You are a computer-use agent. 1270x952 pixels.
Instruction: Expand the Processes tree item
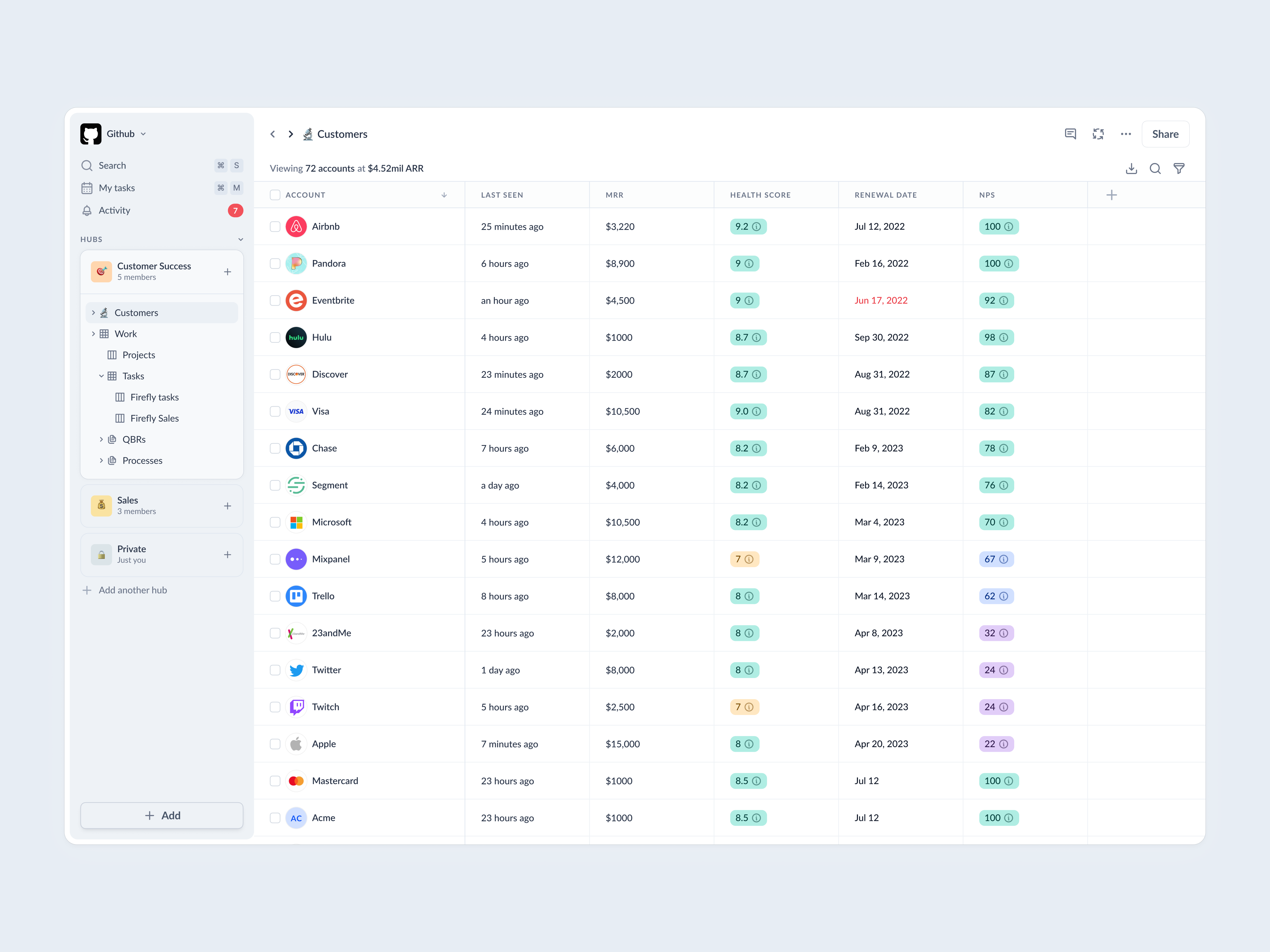tap(101, 460)
